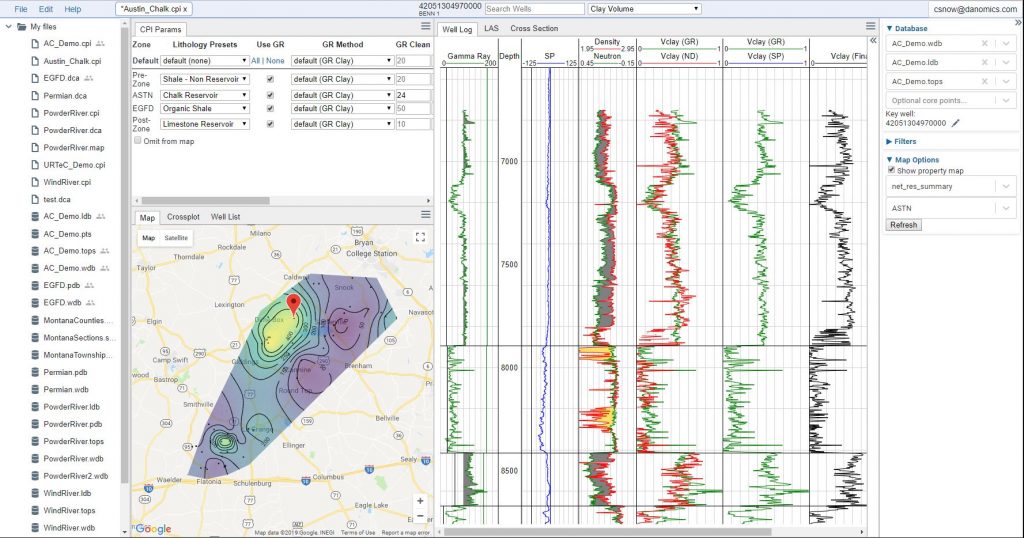1024x538 pixels.
Task: Click the red well location pin
Action: point(294,304)
